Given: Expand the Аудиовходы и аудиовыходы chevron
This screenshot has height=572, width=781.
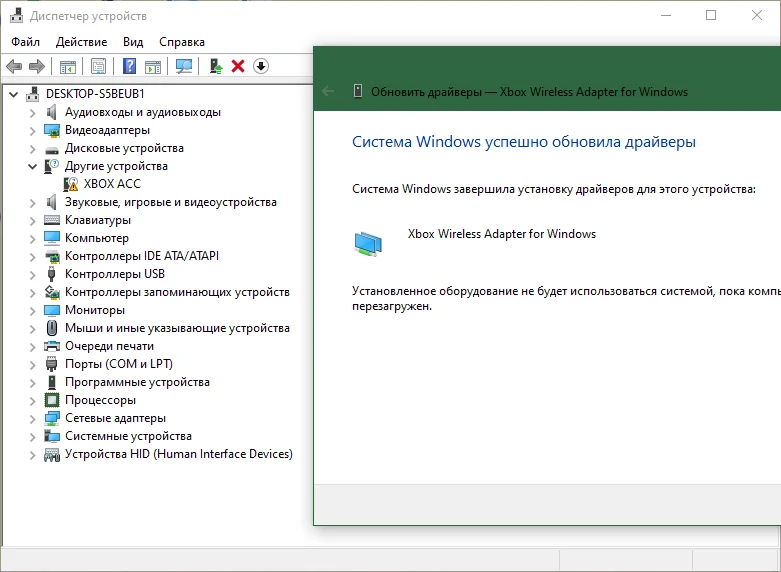Looking at the screenshot, I should click(x=32, y=113).
